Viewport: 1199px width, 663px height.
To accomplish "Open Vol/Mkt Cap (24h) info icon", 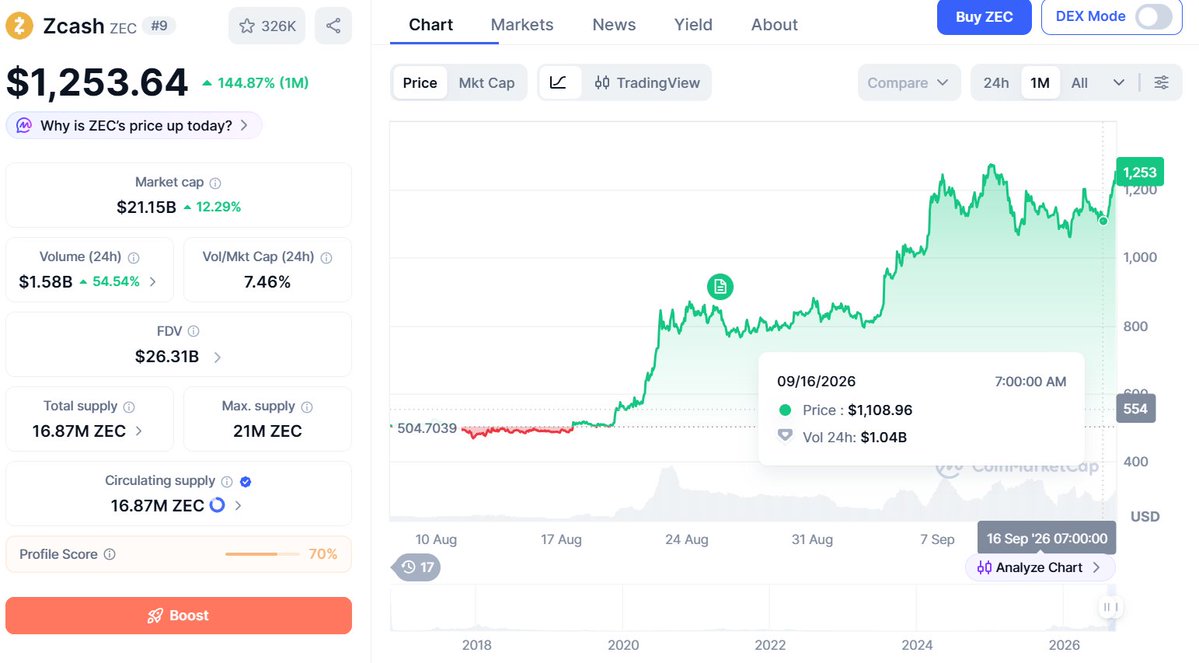I will click(x=327, y=258).
